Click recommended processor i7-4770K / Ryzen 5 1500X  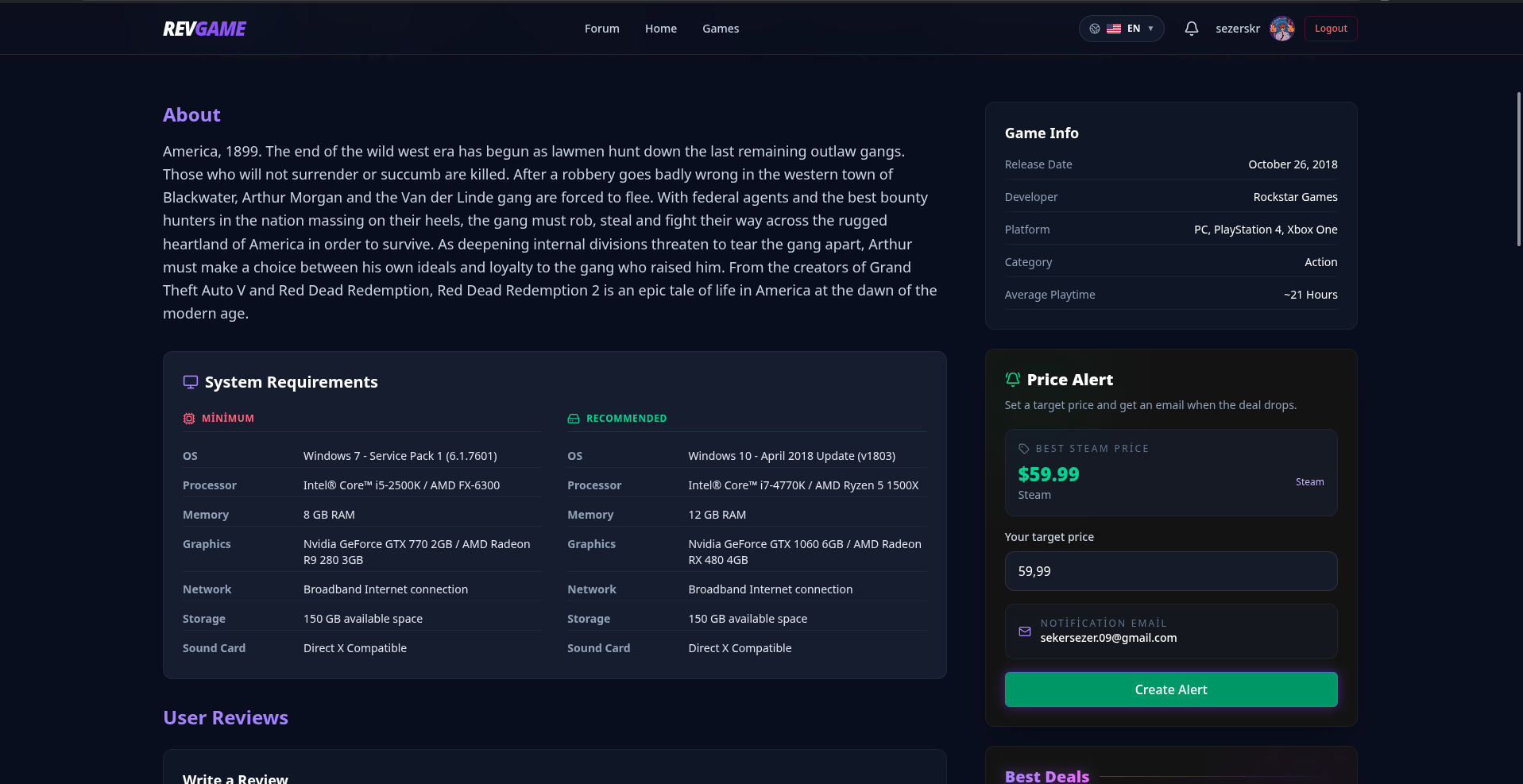pos(803,485)
